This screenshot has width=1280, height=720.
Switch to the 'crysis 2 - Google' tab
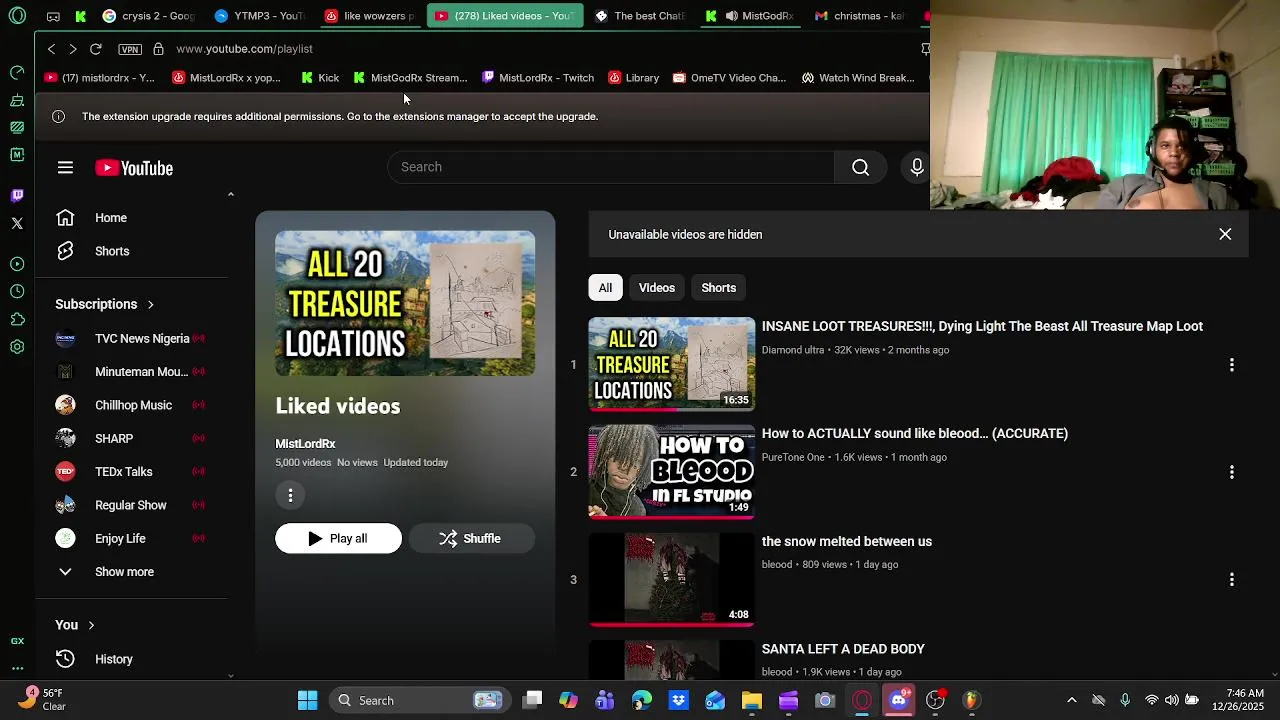[x=148, y=16]
